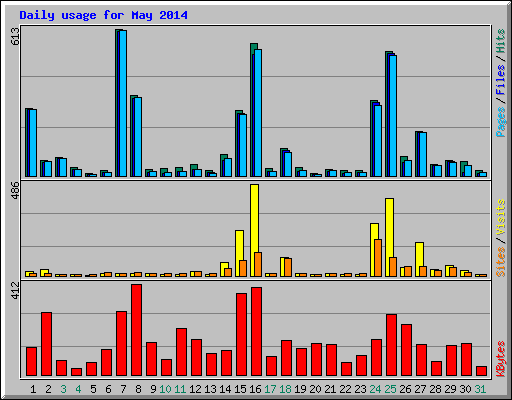Click the blue 'Files' legend label

501,80
